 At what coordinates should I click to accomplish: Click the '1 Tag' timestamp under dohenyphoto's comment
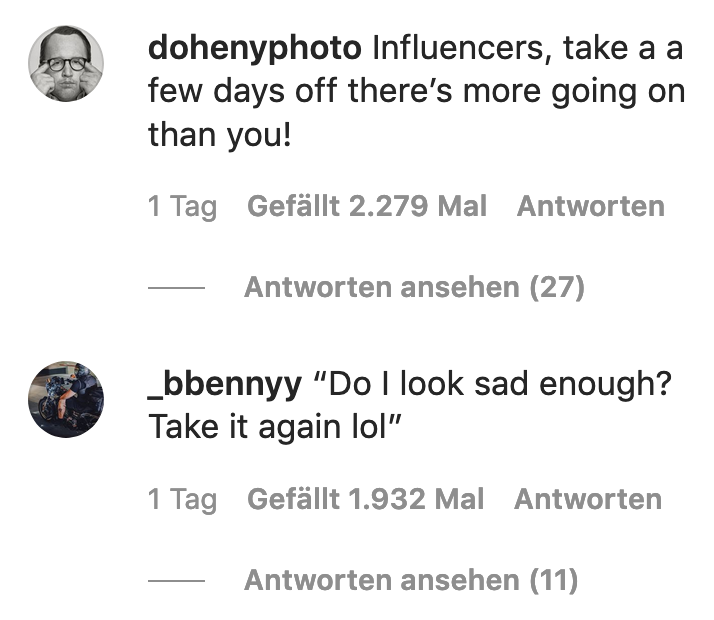coord(182,207)
